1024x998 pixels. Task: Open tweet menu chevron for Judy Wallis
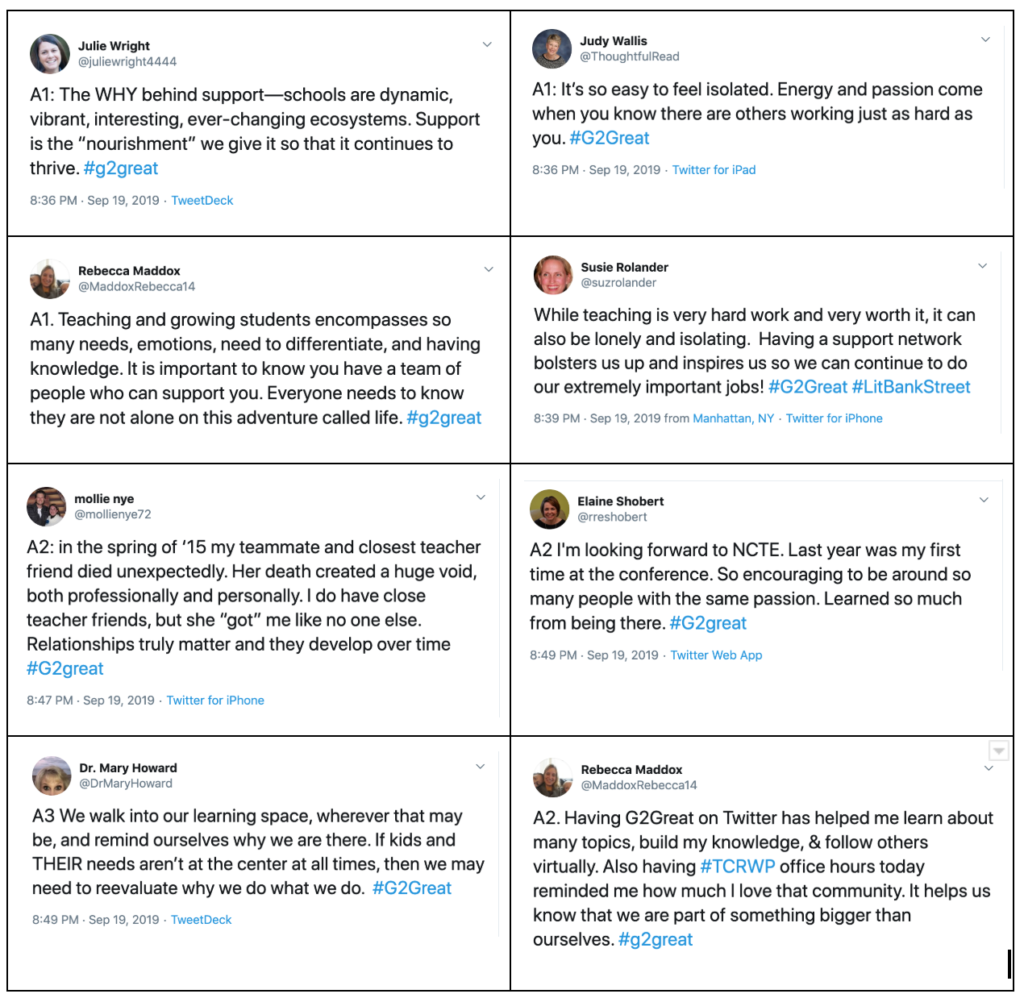tap(985, 39)
